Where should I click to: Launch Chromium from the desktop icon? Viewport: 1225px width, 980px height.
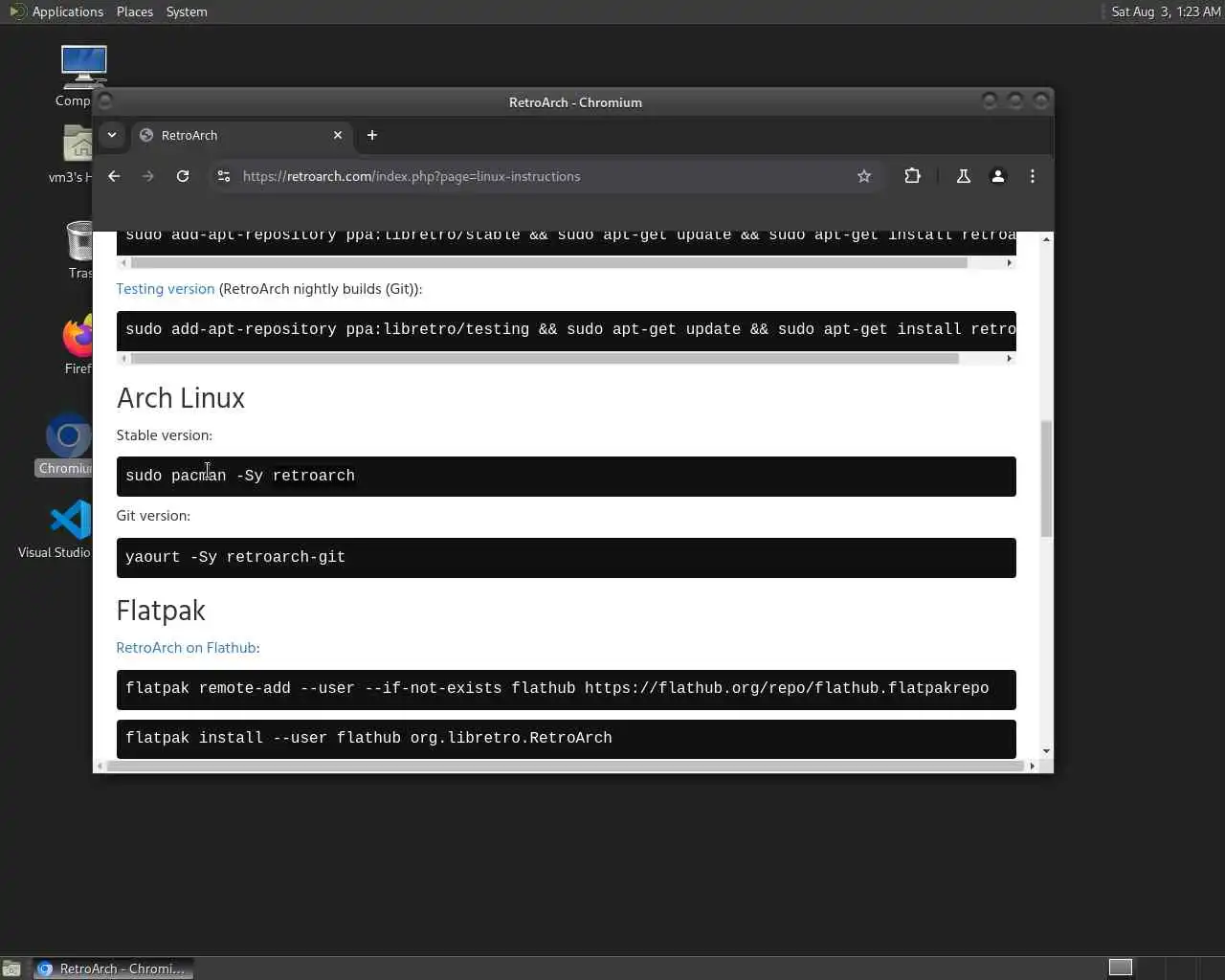click(67, 444)
